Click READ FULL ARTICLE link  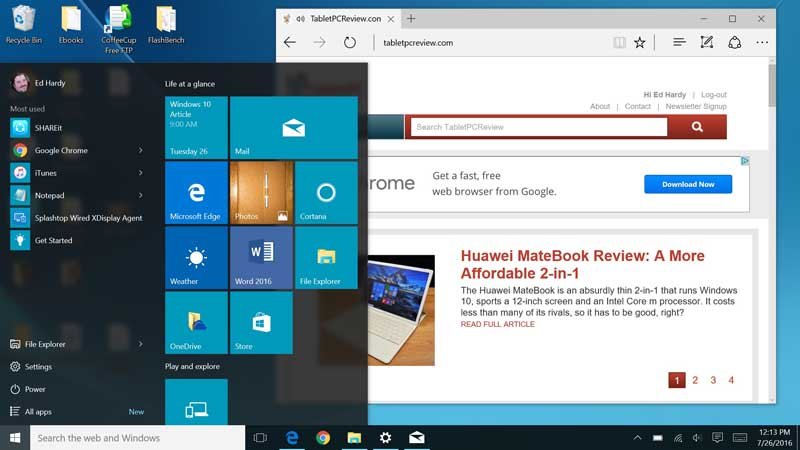point(497,324)
